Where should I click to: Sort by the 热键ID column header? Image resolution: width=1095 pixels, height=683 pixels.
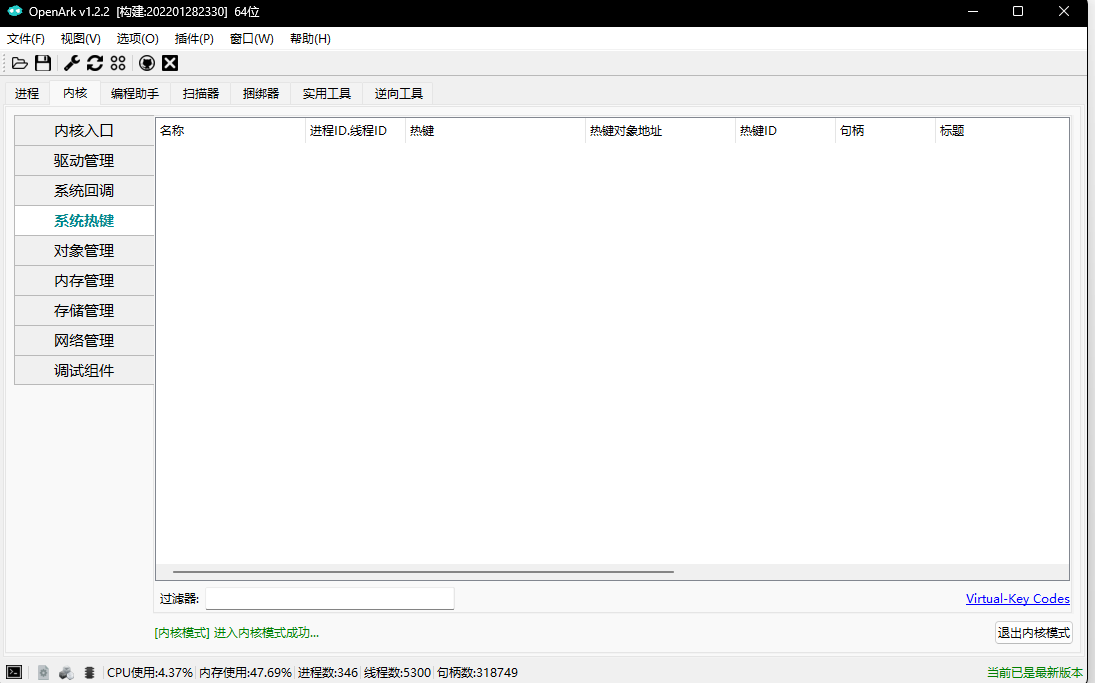[x=786, y=131]
